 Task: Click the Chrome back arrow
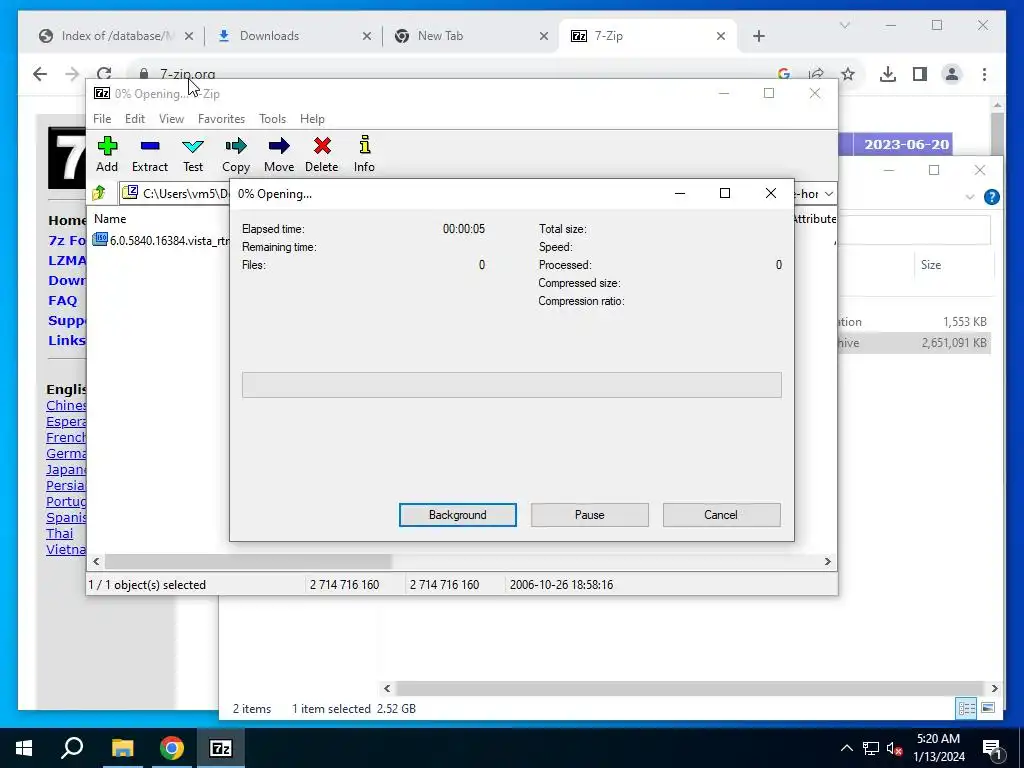point(40,74)
